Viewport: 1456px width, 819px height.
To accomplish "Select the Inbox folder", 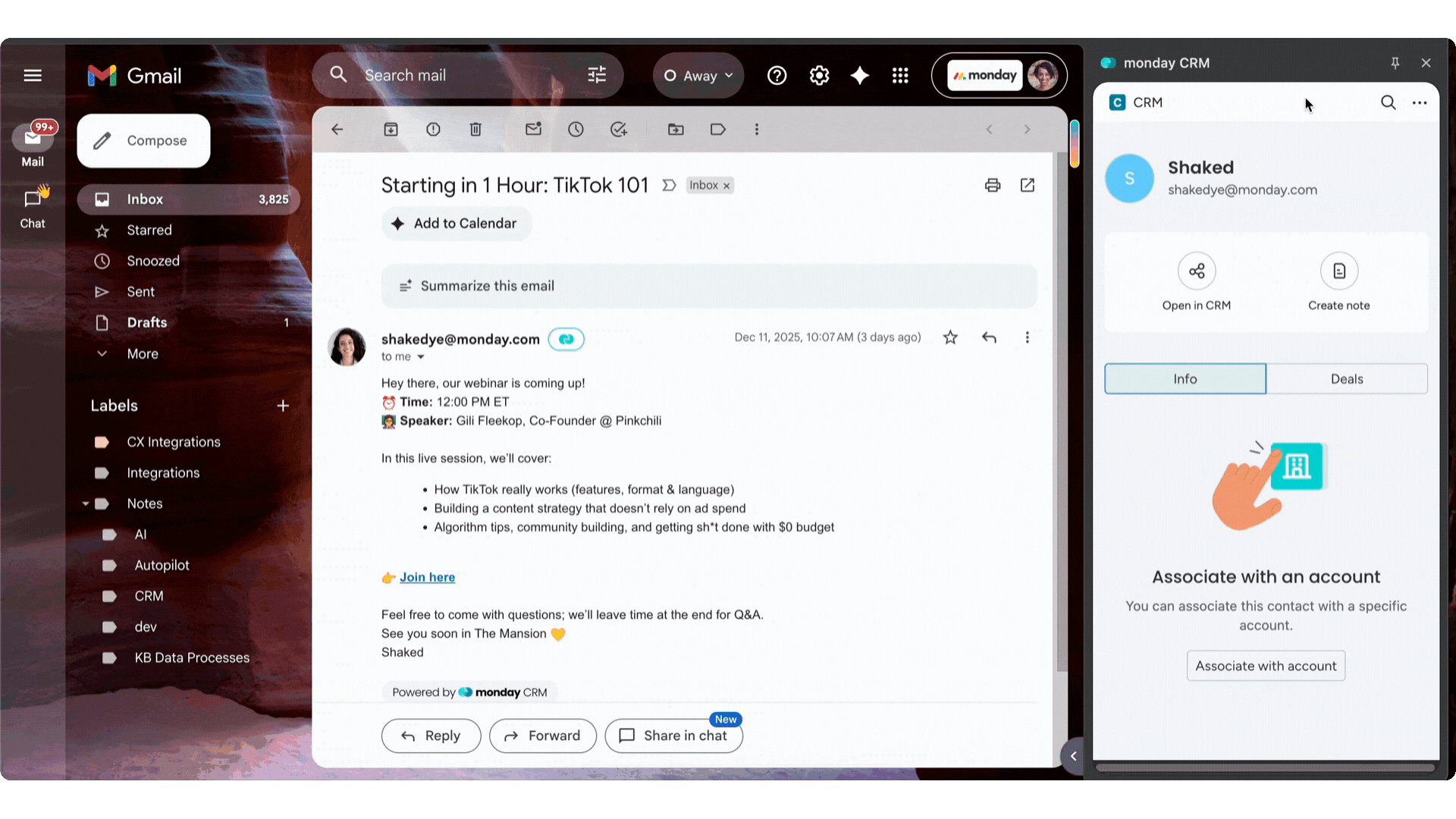I will 189,199.
